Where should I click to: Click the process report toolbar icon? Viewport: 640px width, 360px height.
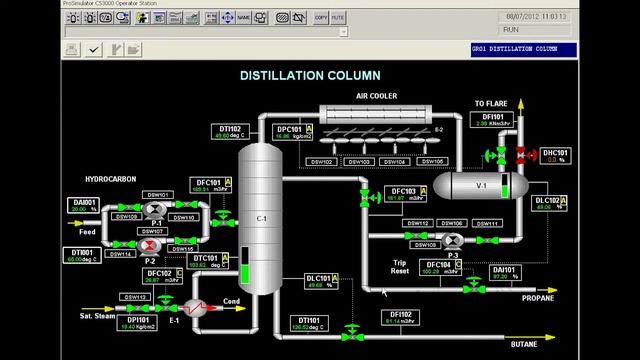click(191, 18)
